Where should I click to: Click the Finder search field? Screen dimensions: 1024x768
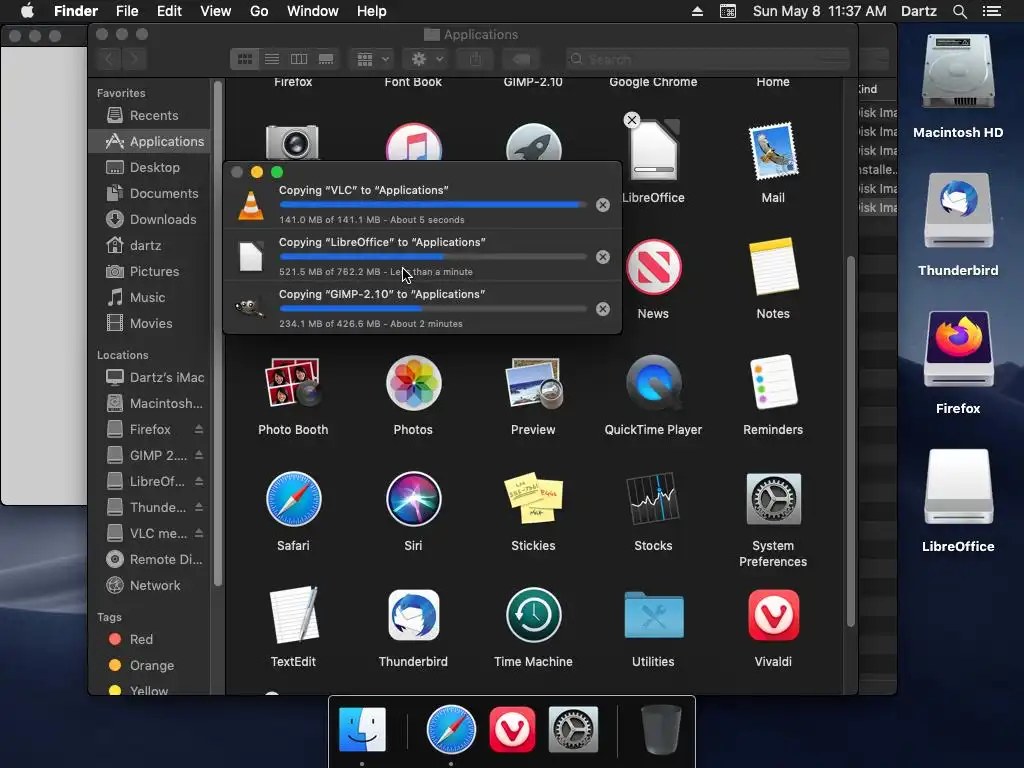pos(708,59)
